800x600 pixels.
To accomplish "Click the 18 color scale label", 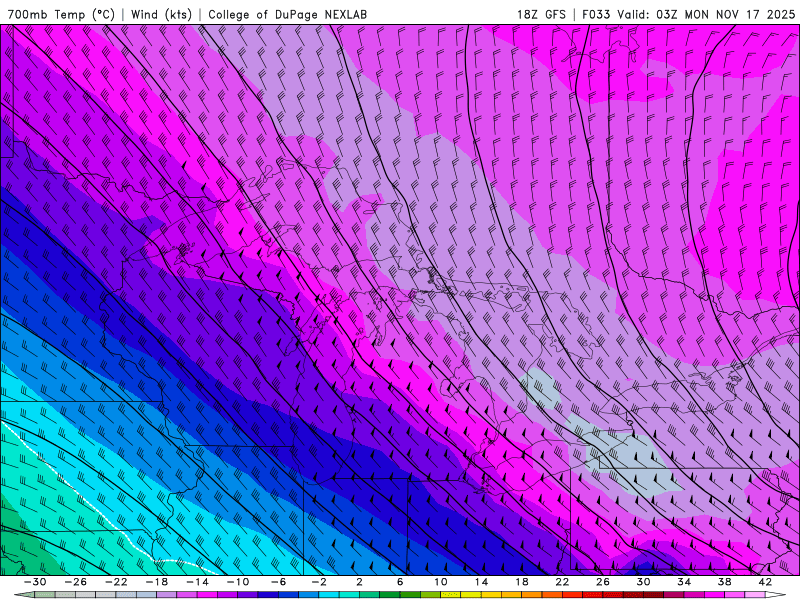I will (x=522, y=582).
